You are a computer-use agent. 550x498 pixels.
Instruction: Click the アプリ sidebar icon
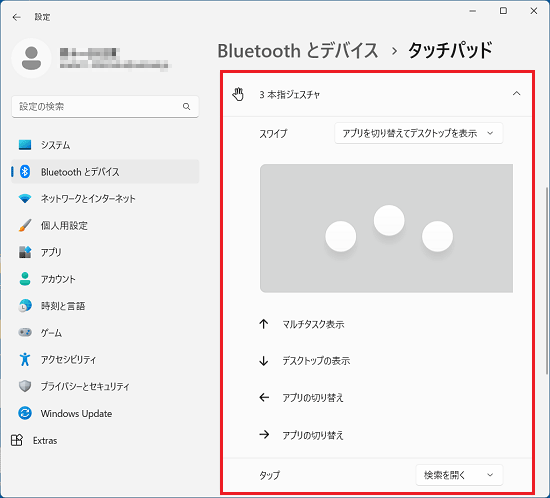[x=25, y=252]
